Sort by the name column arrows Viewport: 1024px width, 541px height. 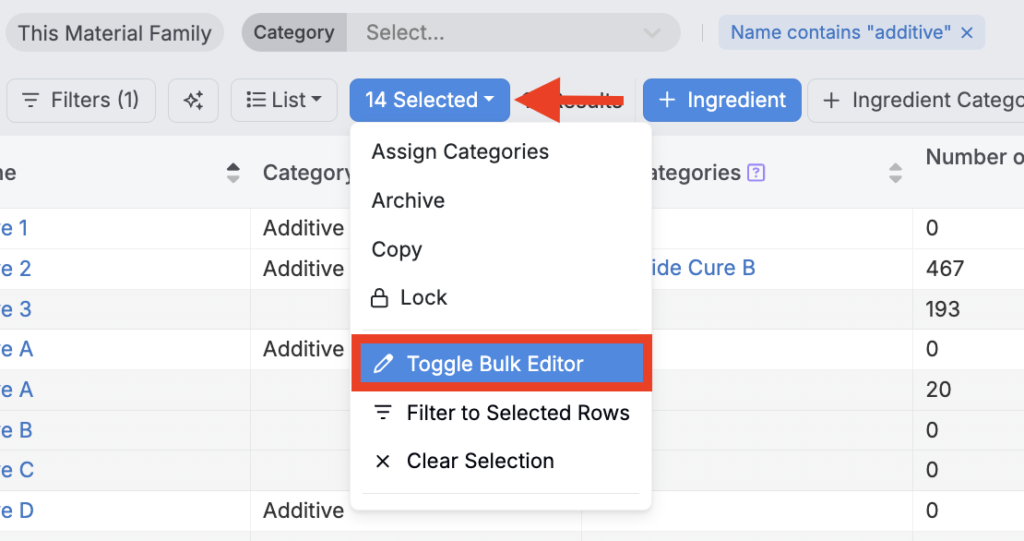point(233,173)
